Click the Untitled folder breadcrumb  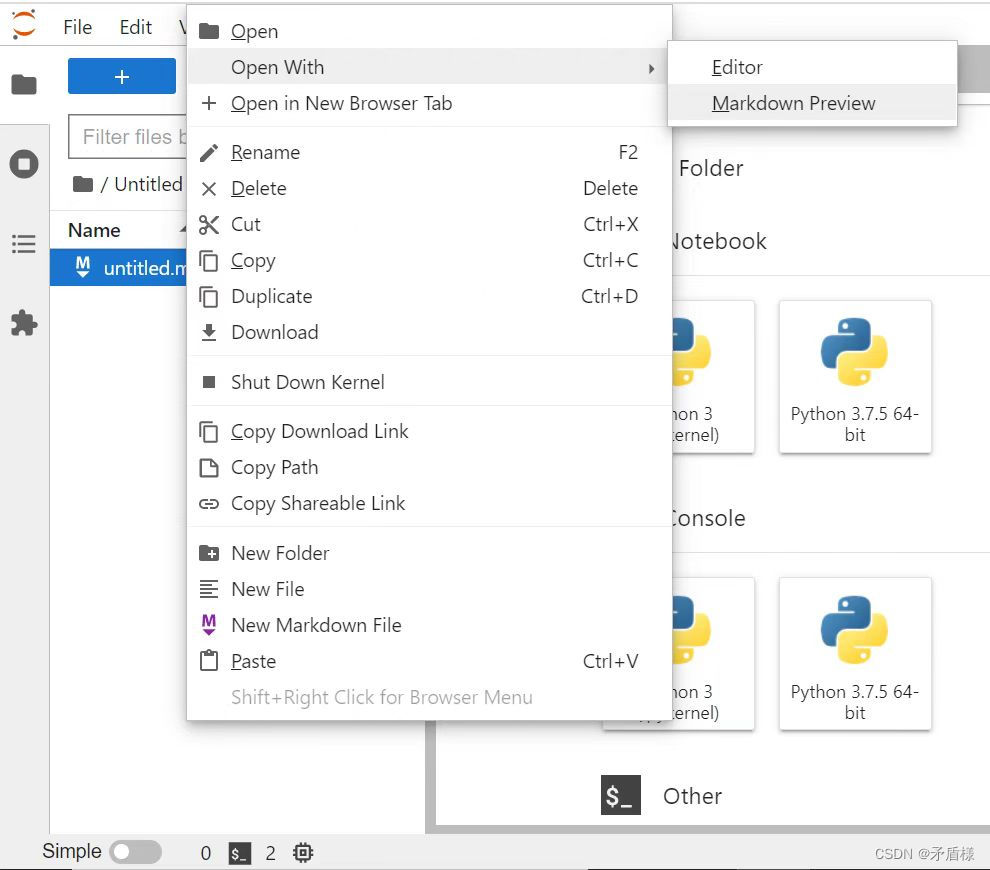pos(148,184)
